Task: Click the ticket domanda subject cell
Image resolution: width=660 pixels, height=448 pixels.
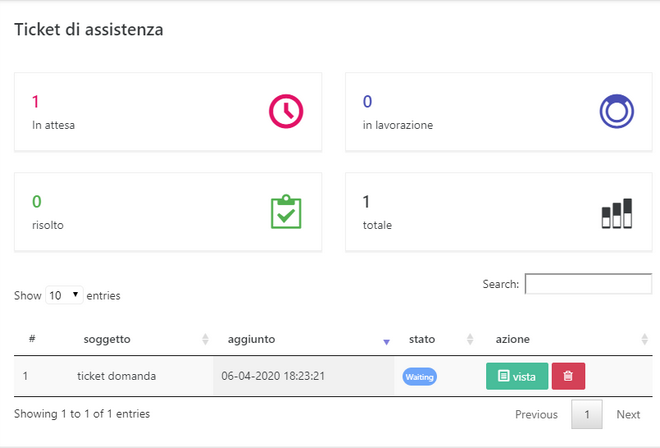Action: pos(116,376)
